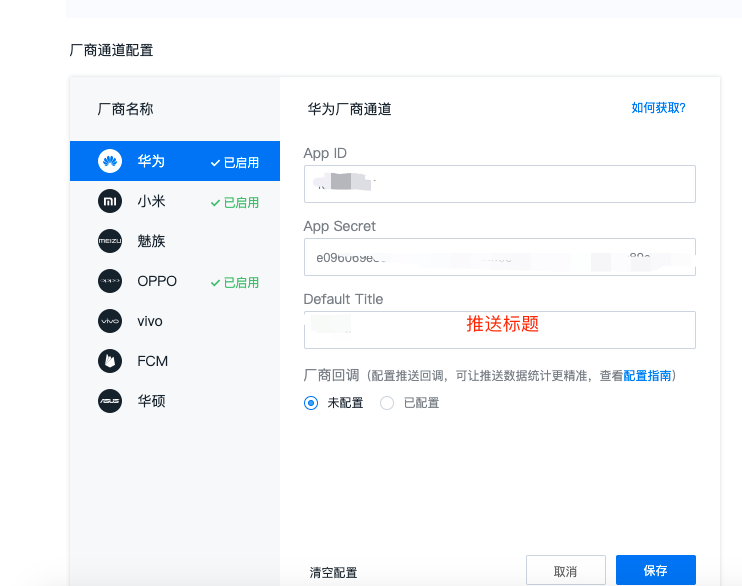Open the 如何获取? help link
The height and width of the screenshot is (586, 742).
pos(658,108)
